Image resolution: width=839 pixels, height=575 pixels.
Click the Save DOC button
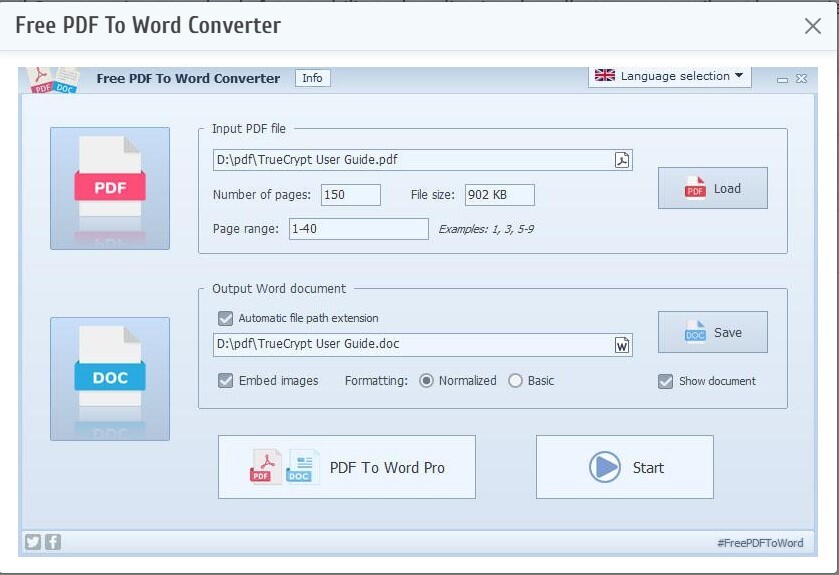point(712,332)
